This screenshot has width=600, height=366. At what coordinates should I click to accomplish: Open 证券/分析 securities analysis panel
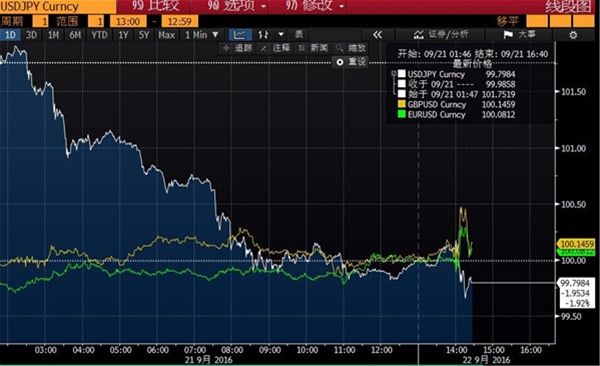pyautogui.click(x=441, y=35)
